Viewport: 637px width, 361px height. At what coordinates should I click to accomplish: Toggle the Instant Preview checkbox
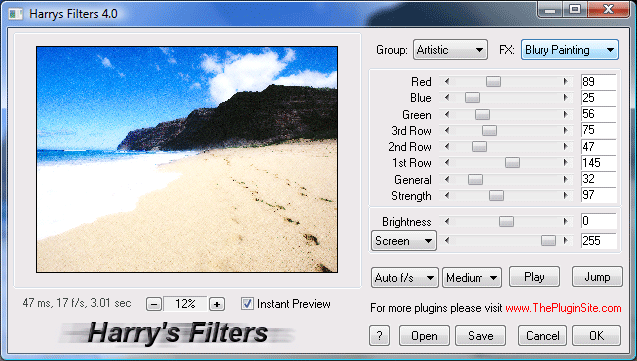point(247,304)
